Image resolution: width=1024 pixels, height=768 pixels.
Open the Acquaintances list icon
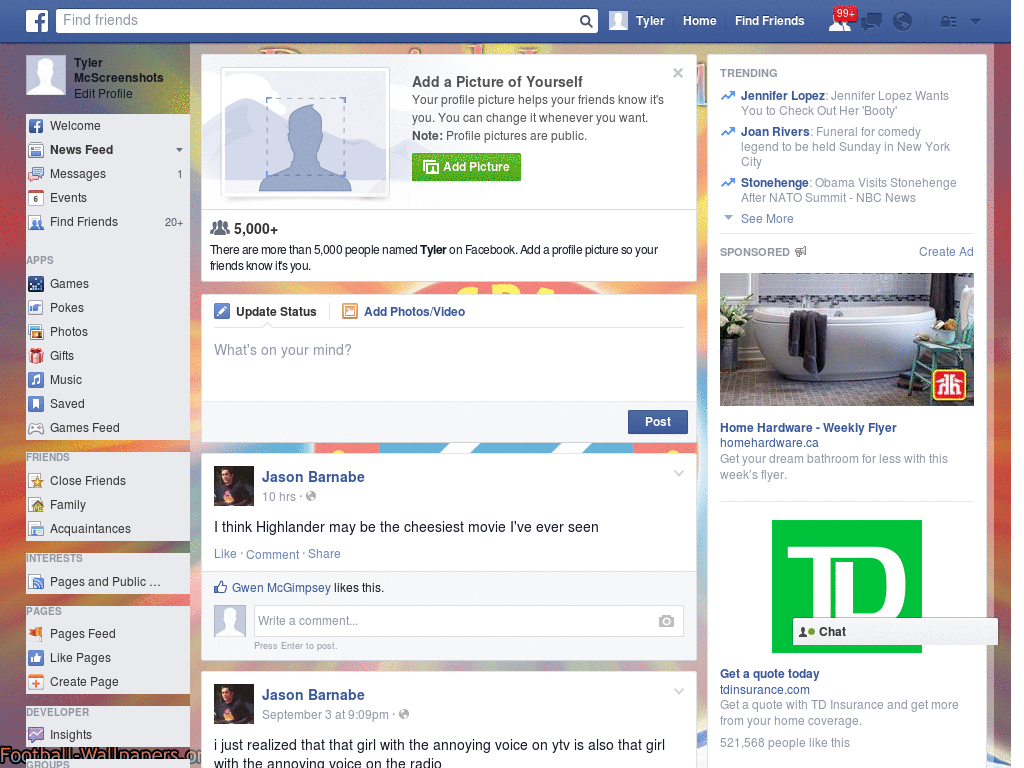pyautogui.click(x=36, y=529)
